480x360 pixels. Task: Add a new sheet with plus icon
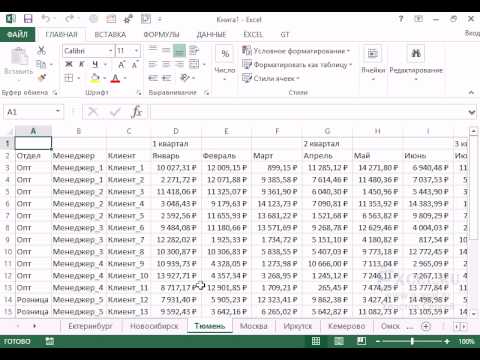[426, 326]
